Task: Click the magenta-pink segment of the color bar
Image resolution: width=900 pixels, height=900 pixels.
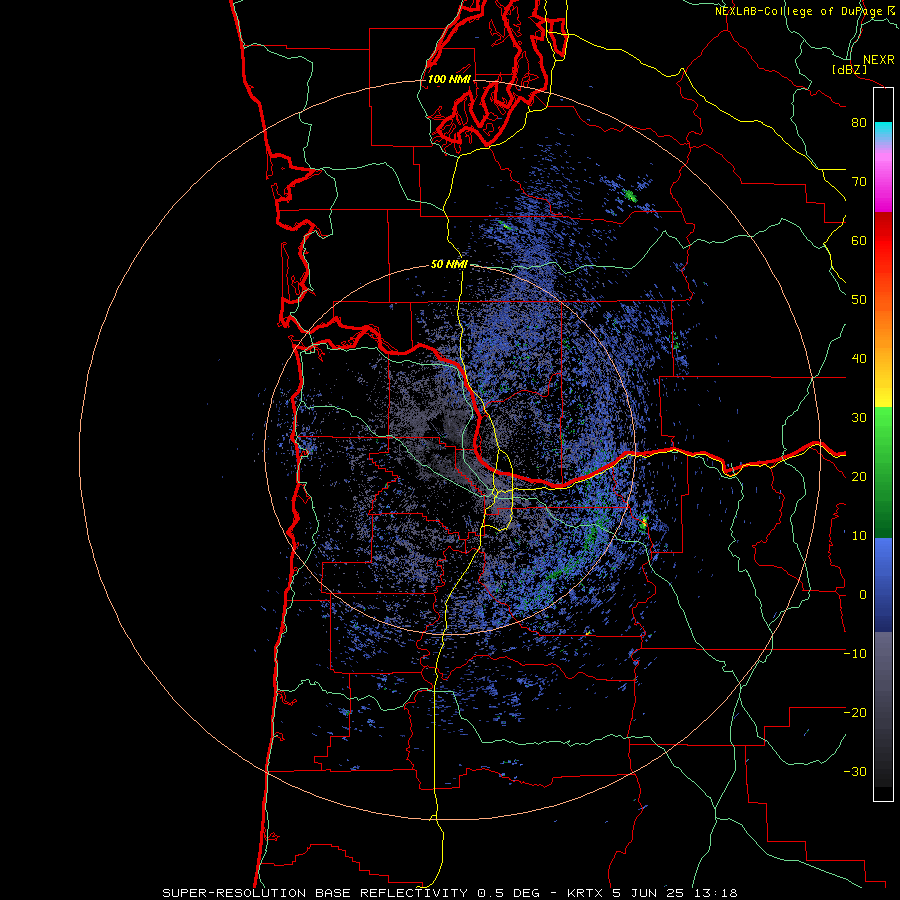Action: pos(883,178)
